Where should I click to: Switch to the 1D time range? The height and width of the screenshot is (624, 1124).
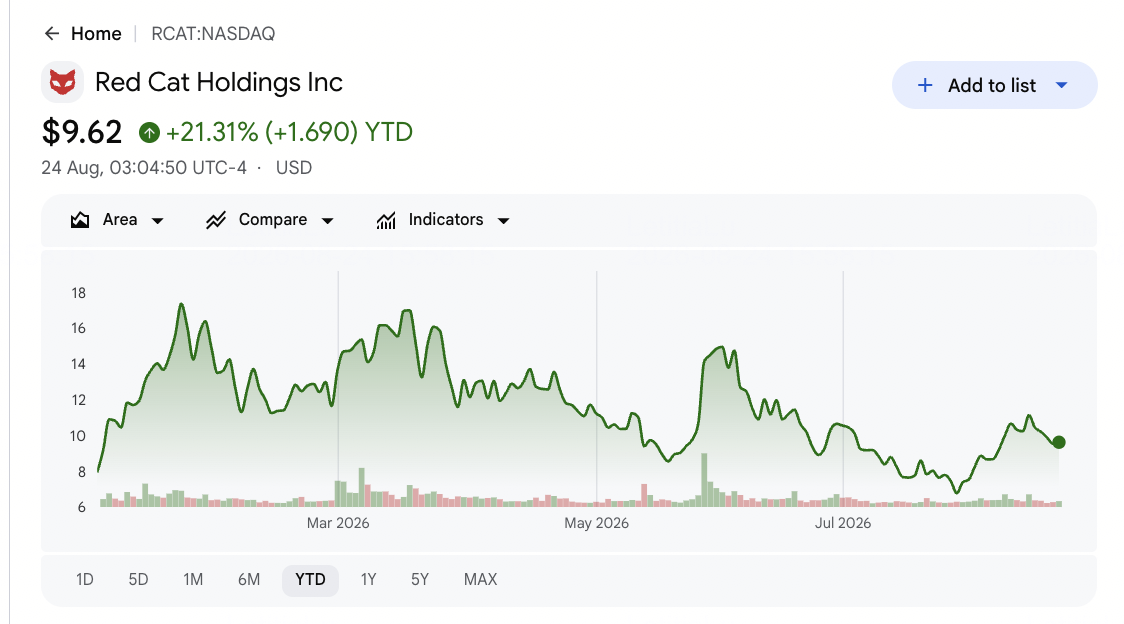(85, 580)
